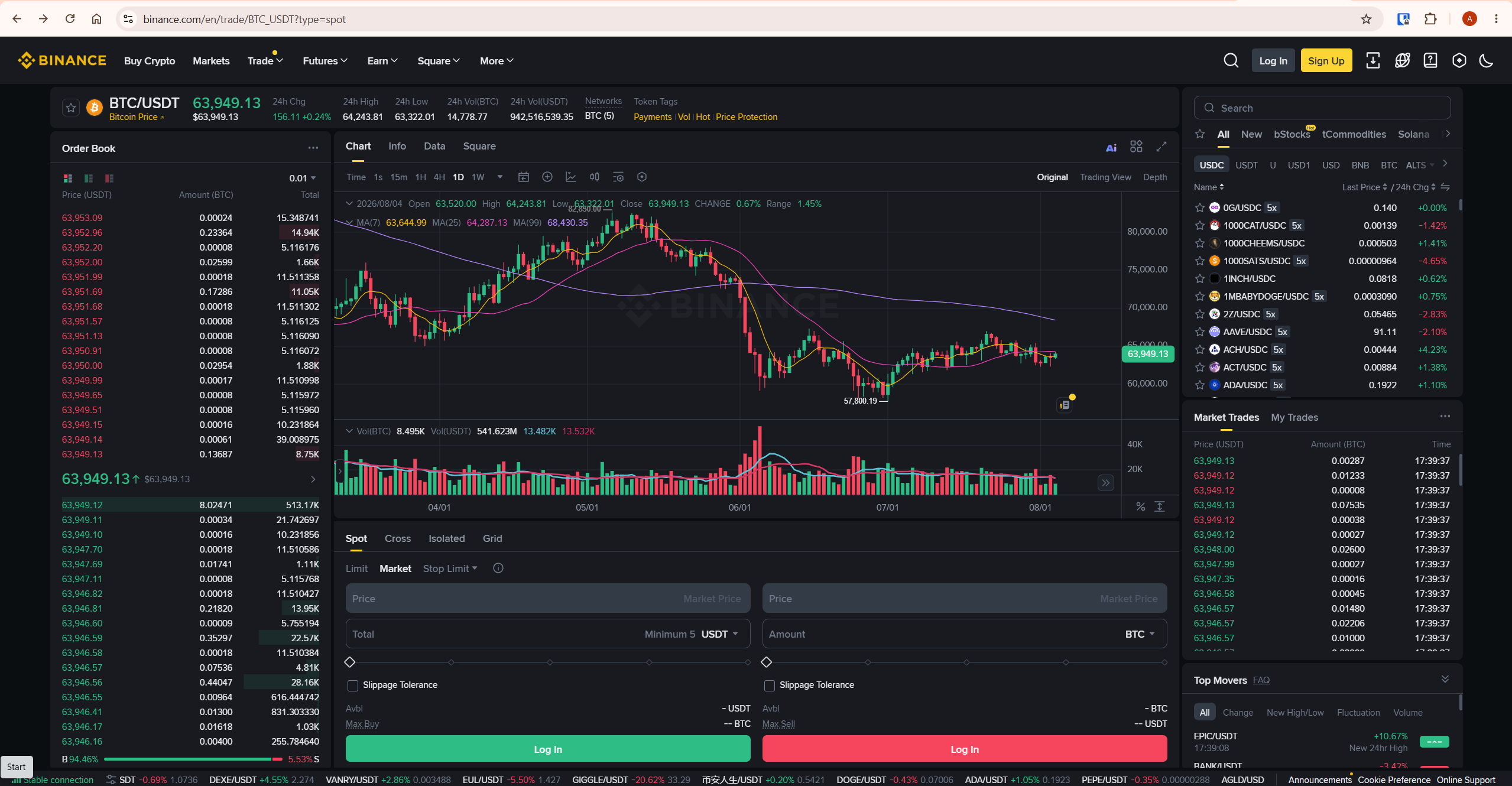Screen dimensions: 1512x786
Task: Open the Chrome extensions puzzle icon
Action: [x=1430, y=19]
